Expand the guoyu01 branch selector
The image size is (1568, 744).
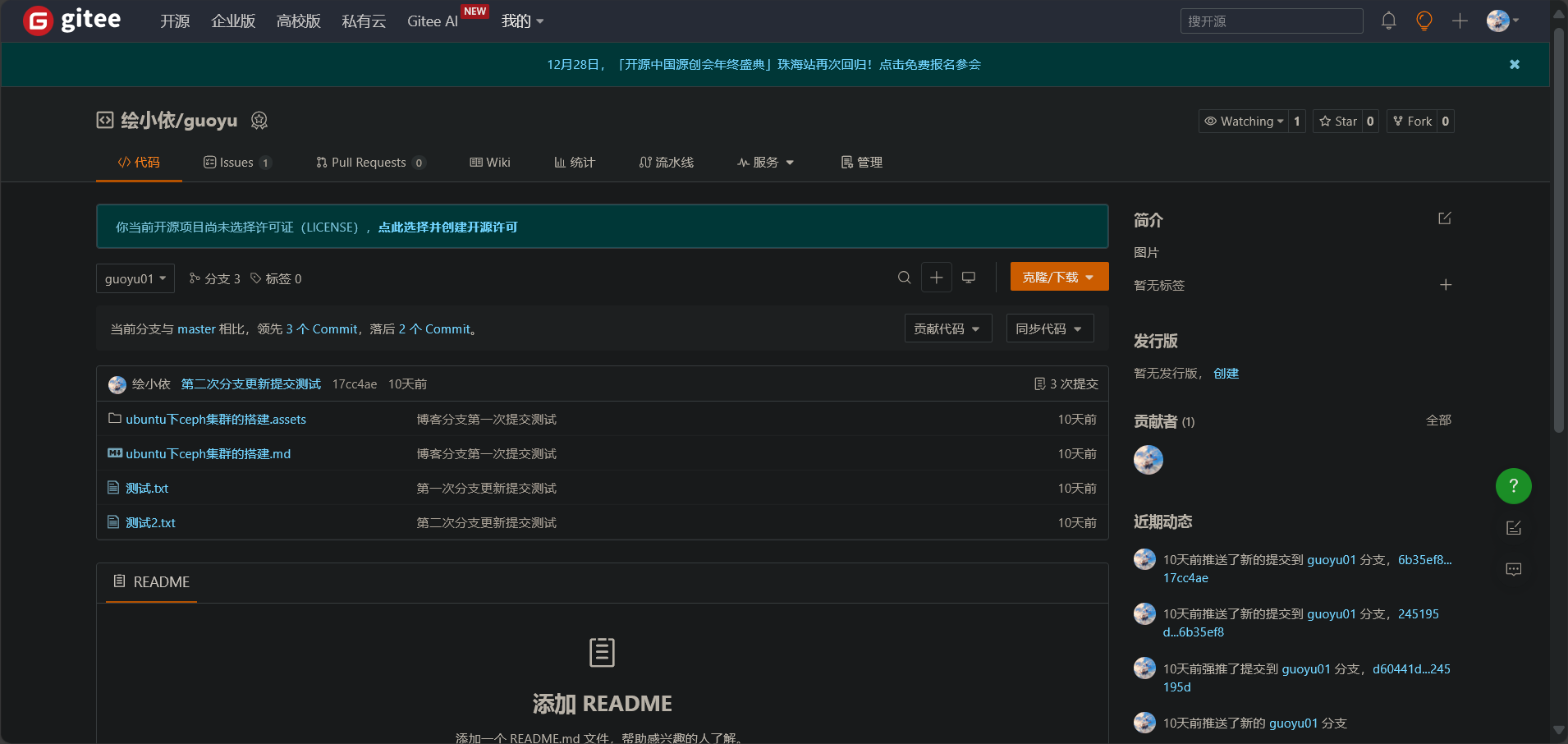135,278
